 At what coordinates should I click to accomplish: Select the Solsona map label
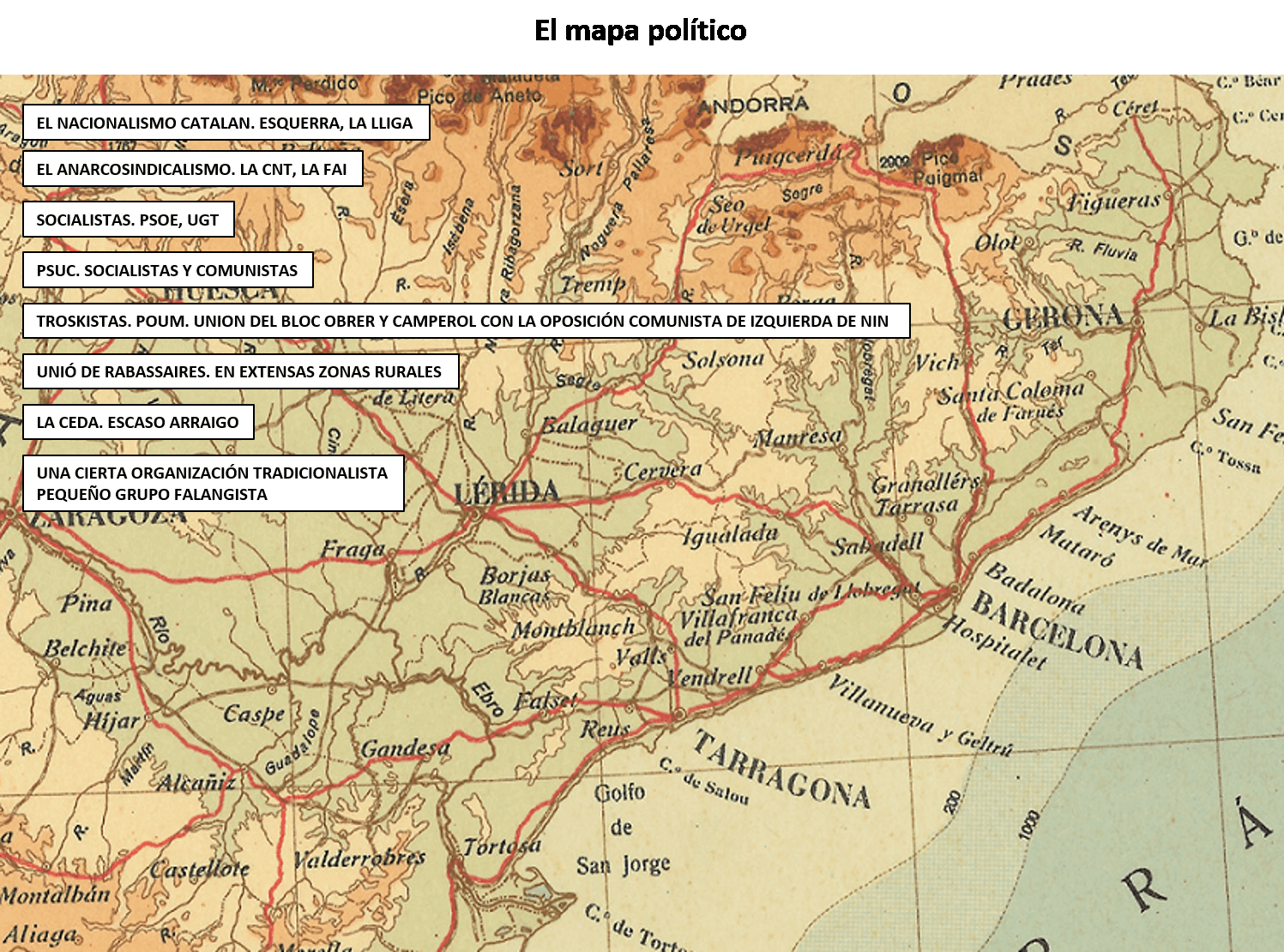pyautogui.click(x=723, y=360)
